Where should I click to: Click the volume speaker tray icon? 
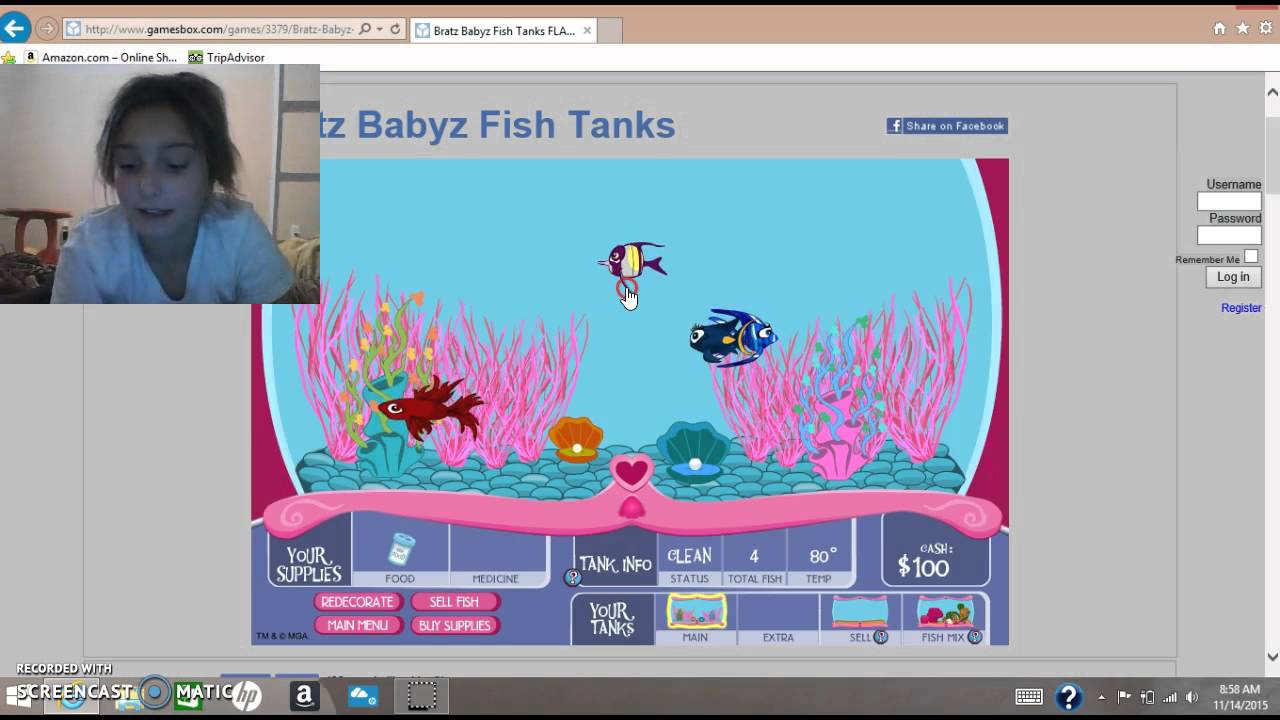[x=1192, y=697]
